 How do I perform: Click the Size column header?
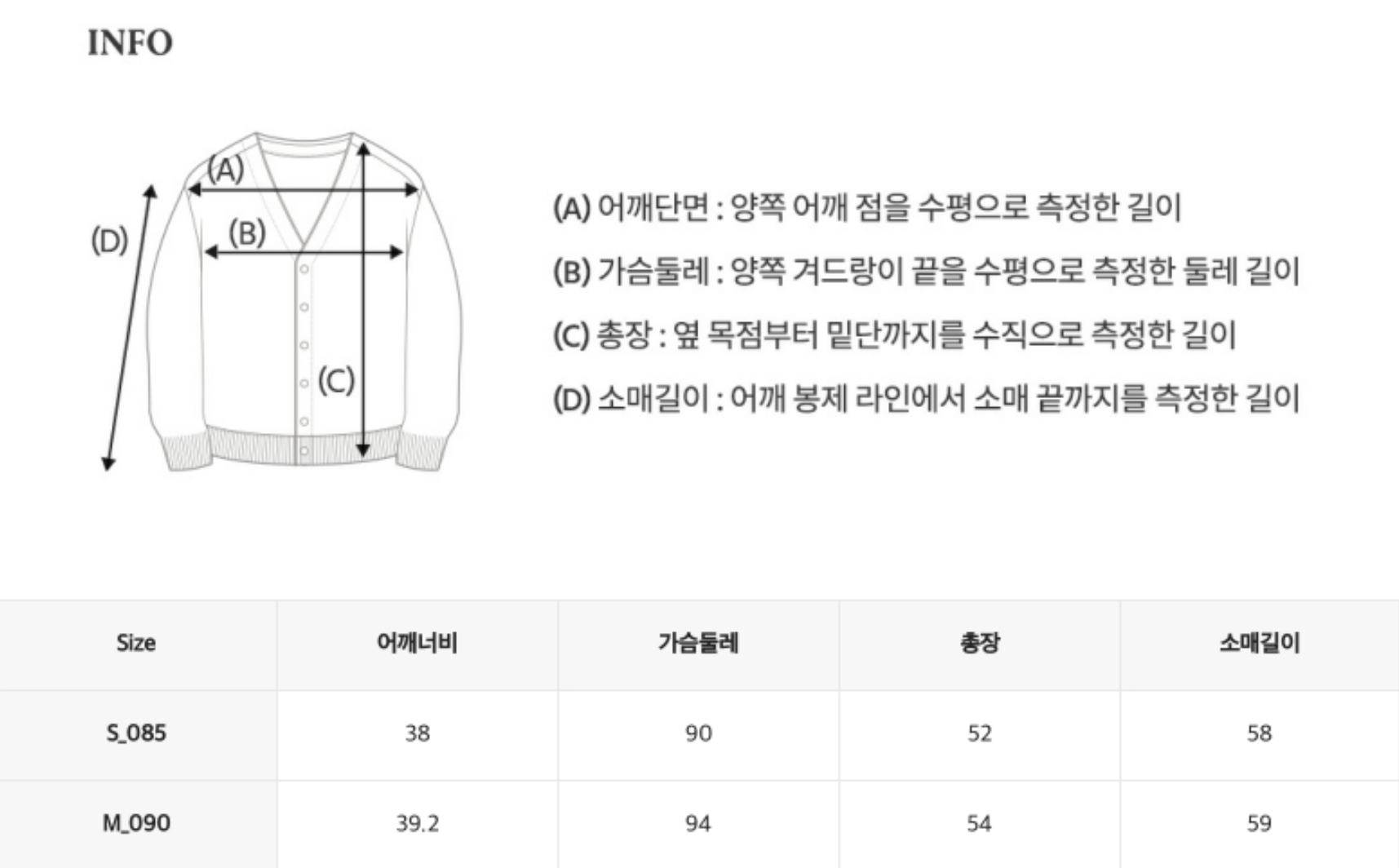[x=135, y=643]
